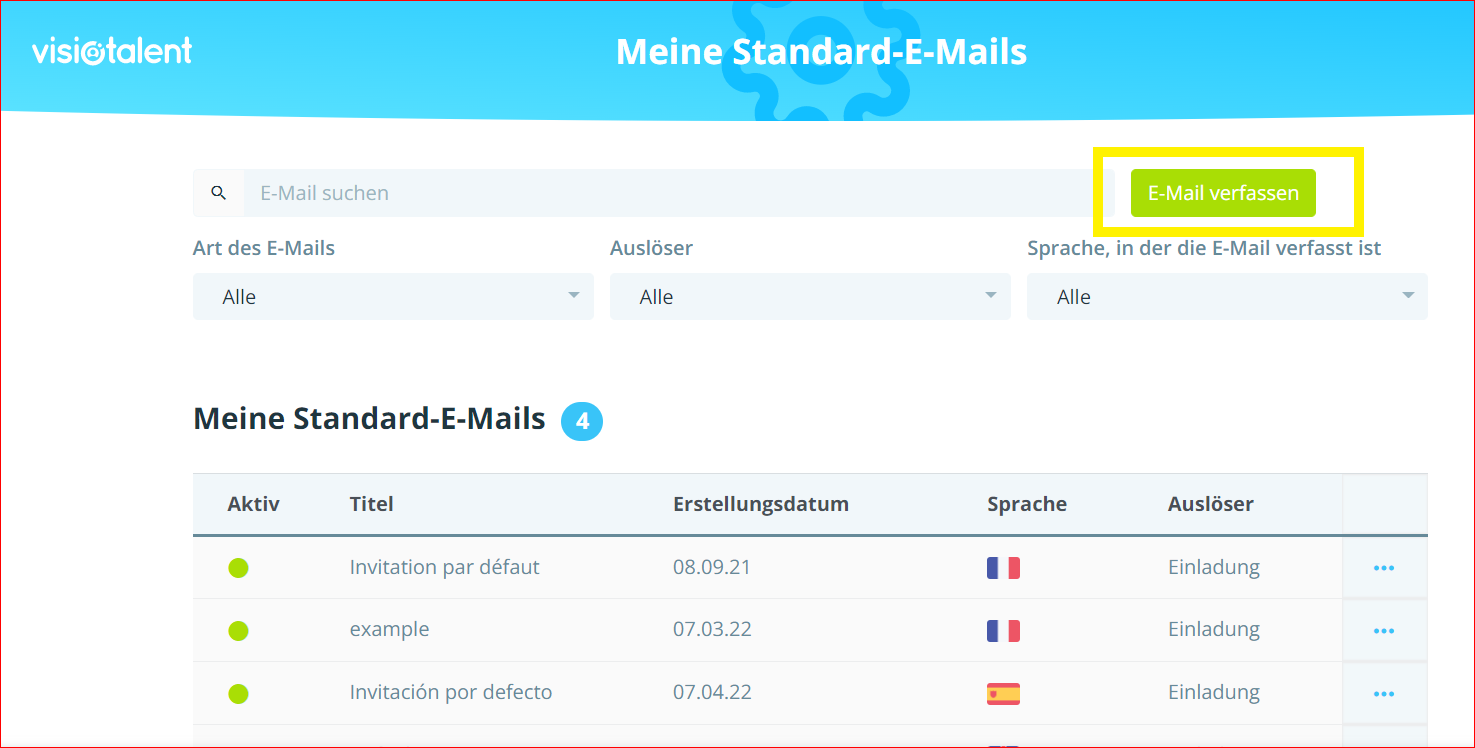Click the search magnifier icon
Screen dimensions: 1475x748
click(x=219, y=193)
